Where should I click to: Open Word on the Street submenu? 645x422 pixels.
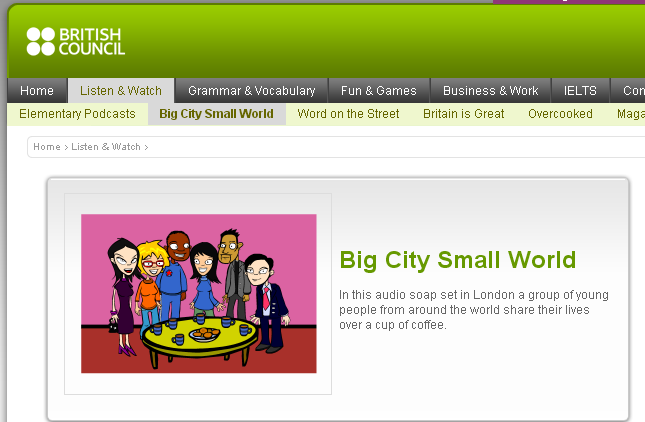[348, 114]
